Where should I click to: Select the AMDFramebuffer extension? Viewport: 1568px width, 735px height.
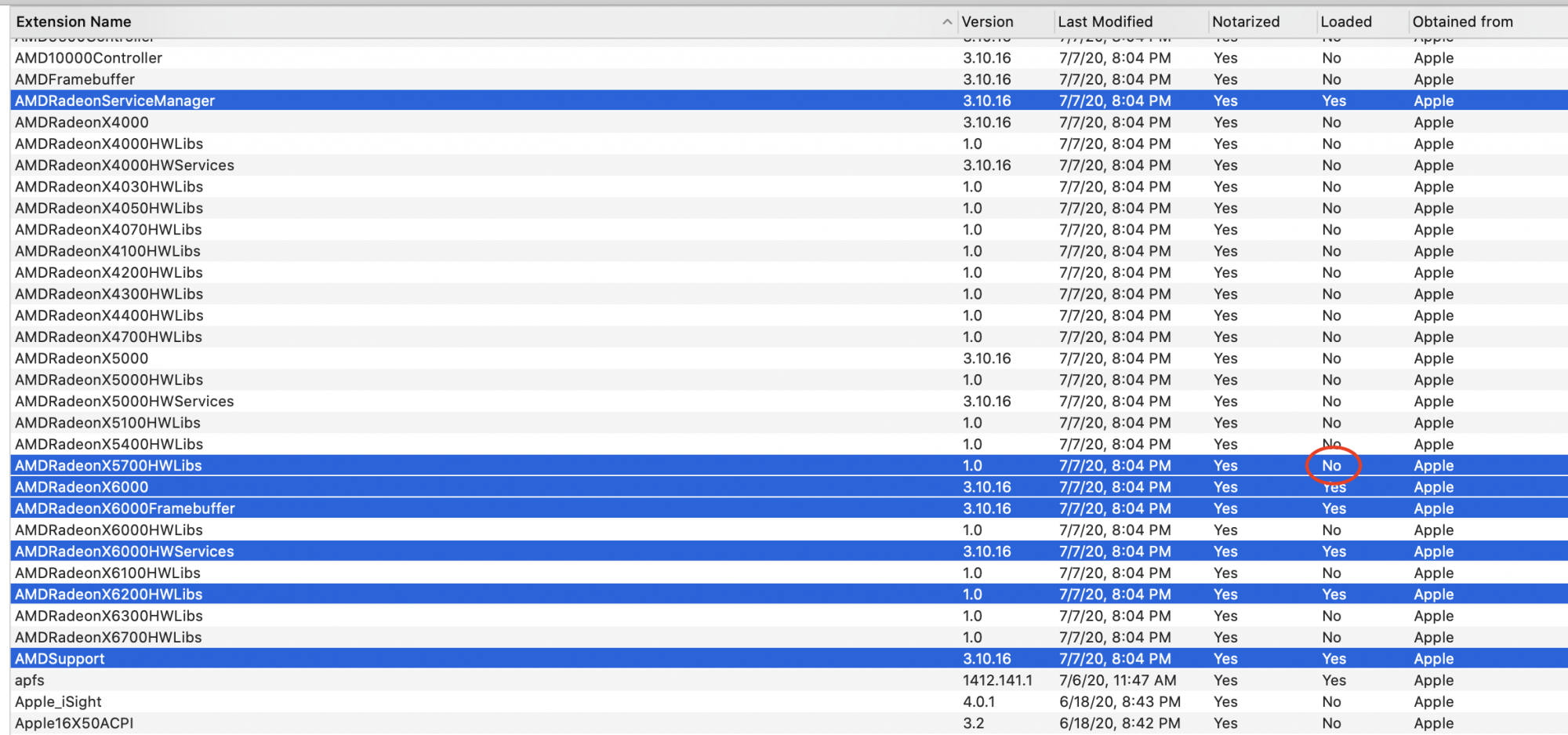[789, 79]
